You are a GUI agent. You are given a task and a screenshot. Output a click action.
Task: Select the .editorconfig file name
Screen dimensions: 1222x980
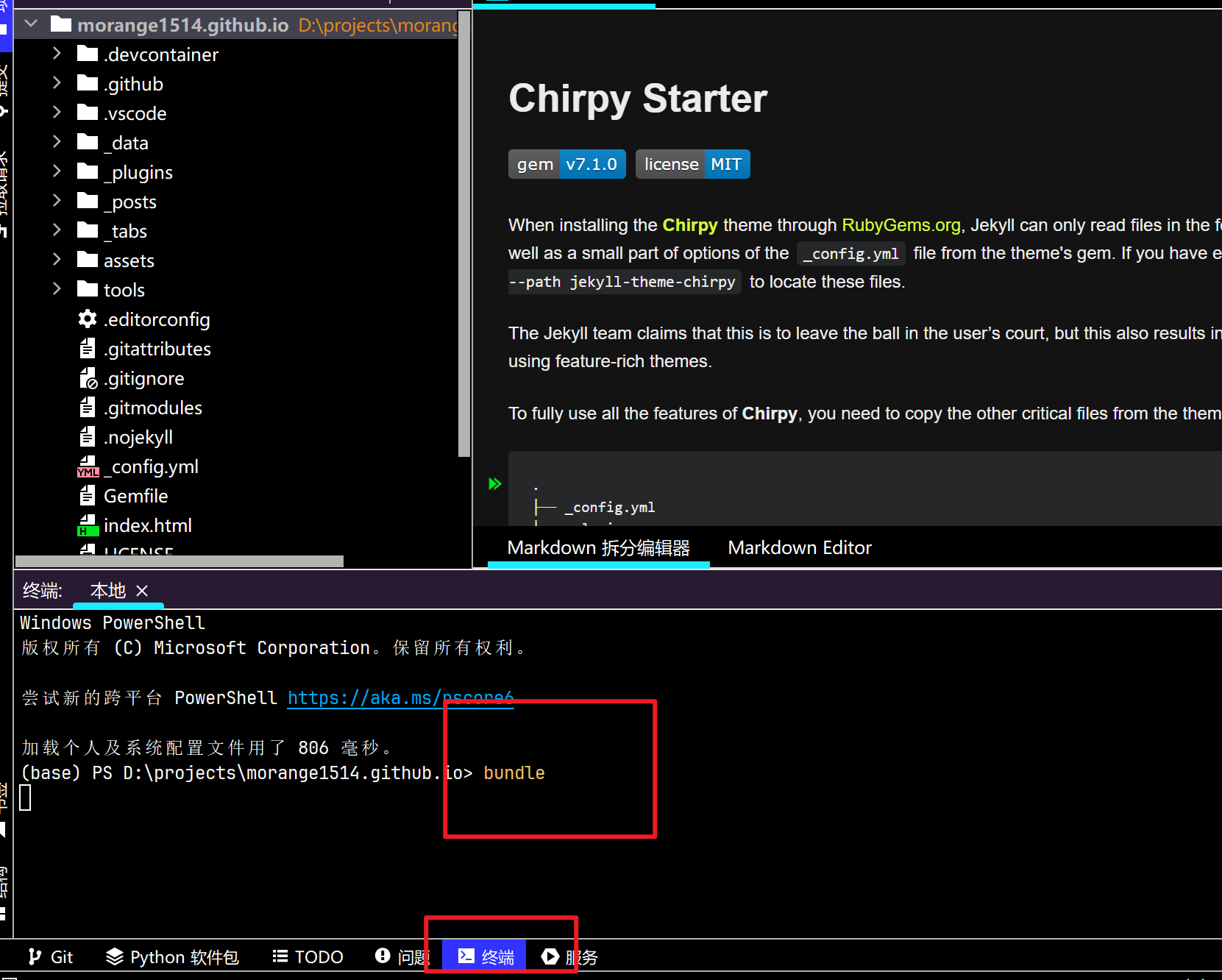(157, 319)
